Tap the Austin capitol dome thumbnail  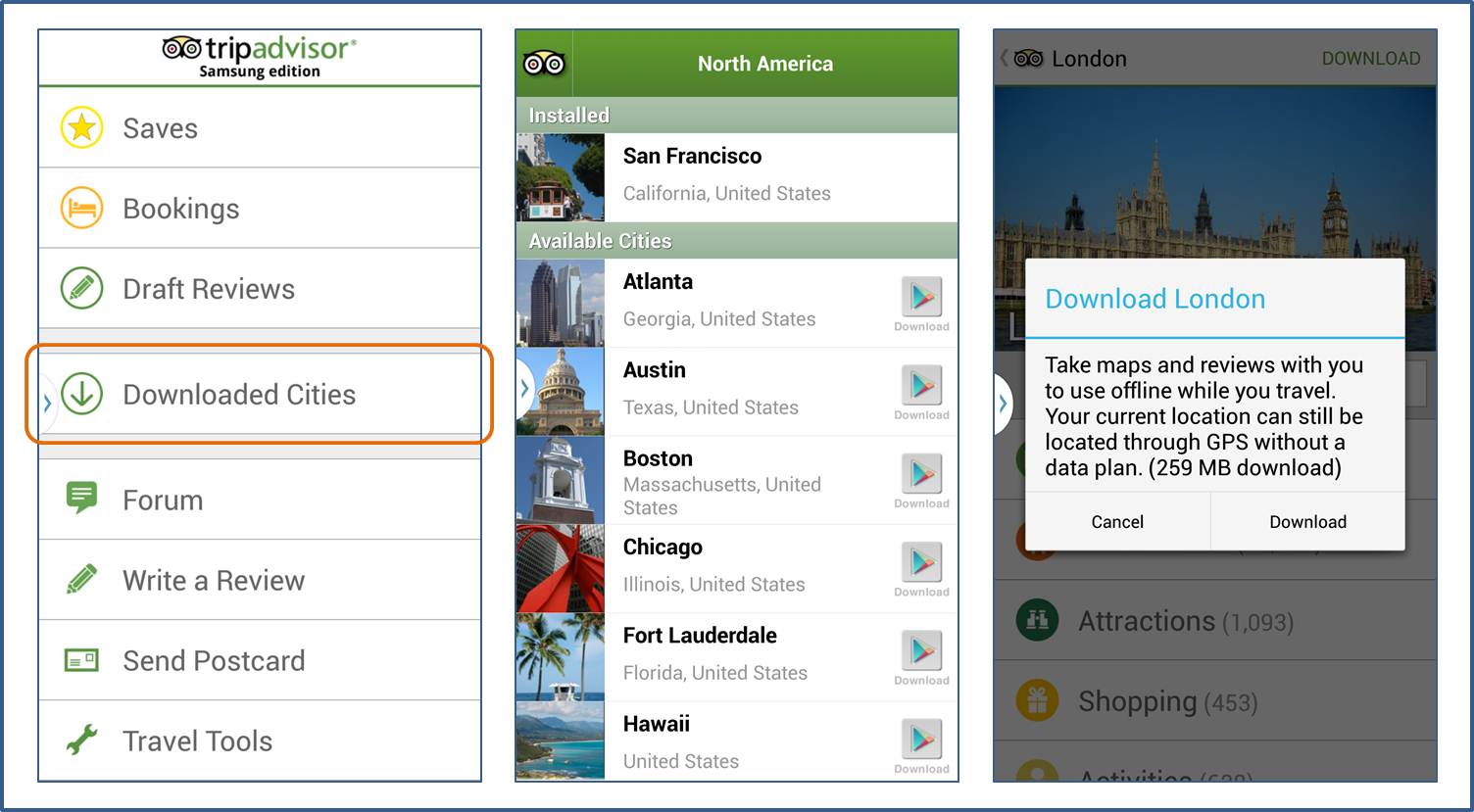tap(561, 392)
